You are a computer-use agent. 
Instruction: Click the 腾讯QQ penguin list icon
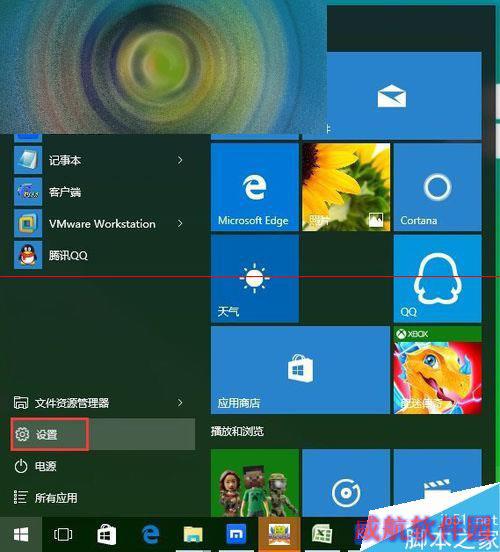pyautogui.click(x=28, y=255)
